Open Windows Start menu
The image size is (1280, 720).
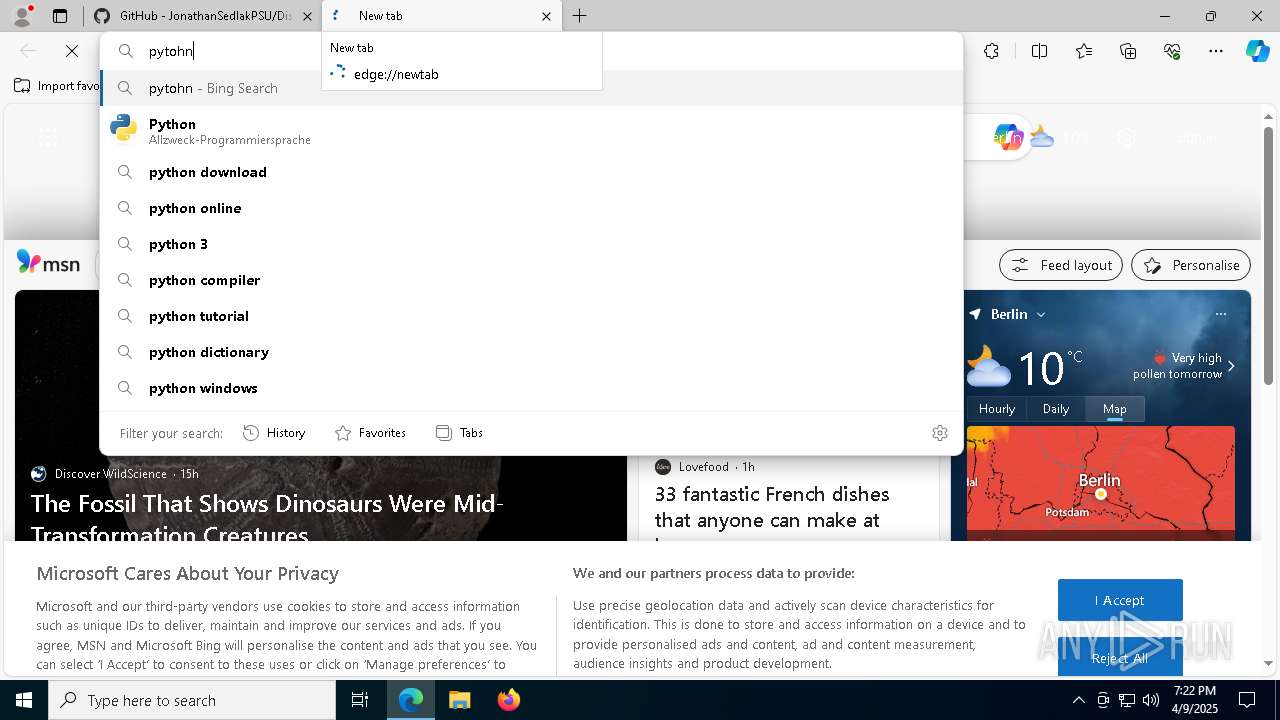pyautogui.click(x=24, y=700)
